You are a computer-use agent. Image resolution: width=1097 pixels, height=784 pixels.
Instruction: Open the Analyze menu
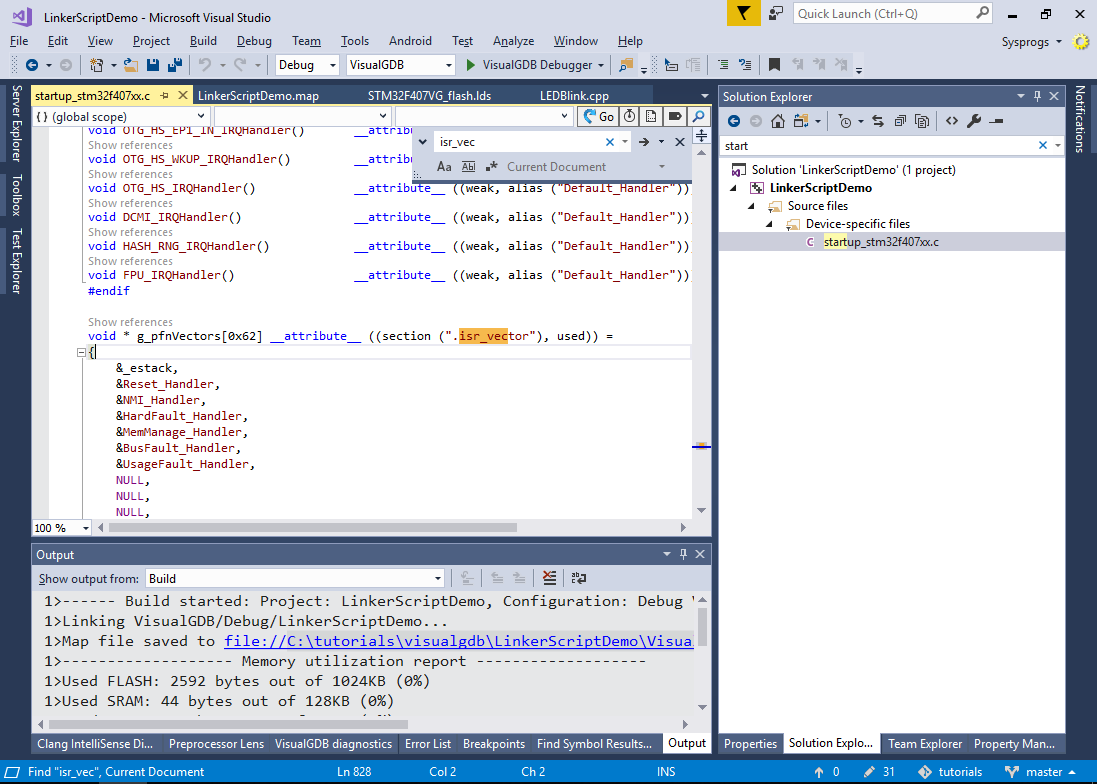pyautogui.click(x=513, y=41)
